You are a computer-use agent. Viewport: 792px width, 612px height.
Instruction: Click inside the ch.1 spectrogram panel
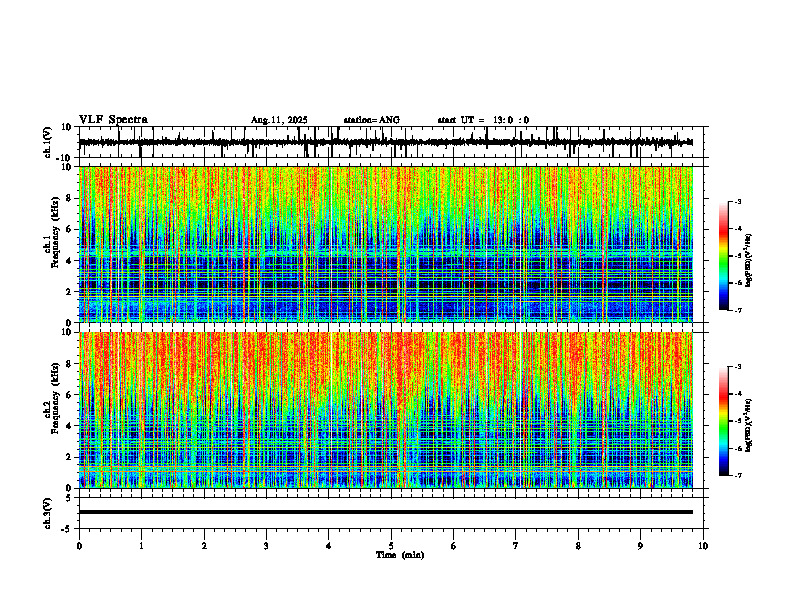coord(385,244)
